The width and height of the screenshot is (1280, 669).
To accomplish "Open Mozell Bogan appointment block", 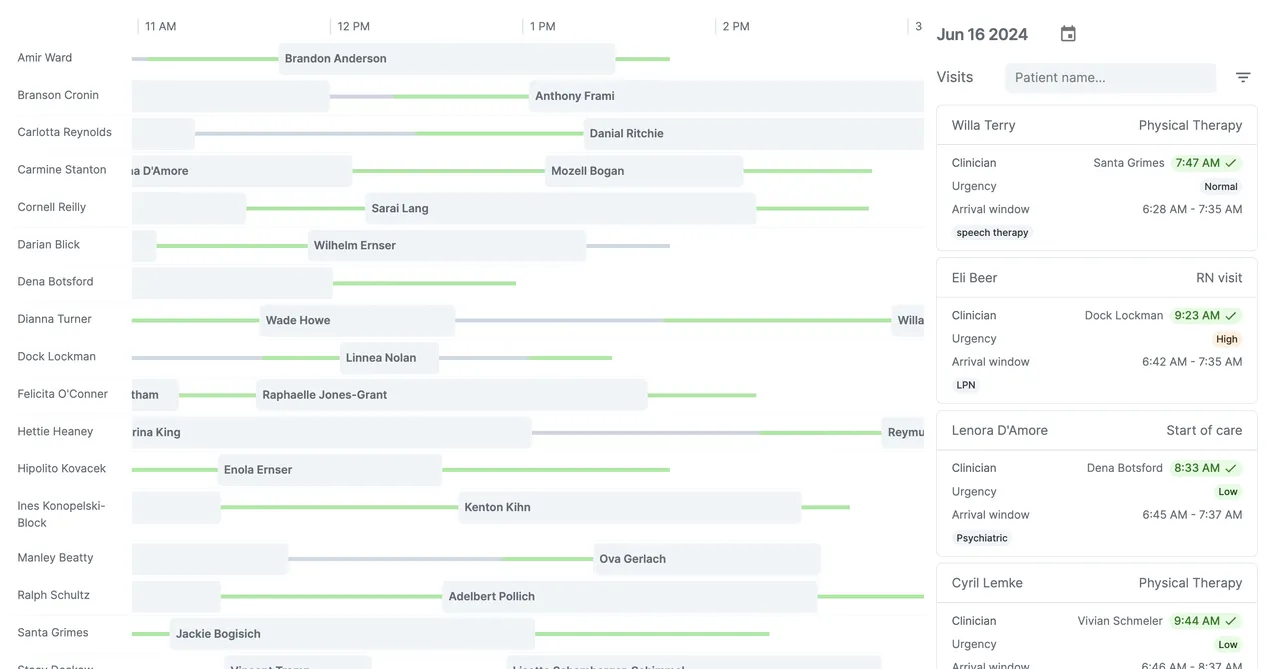I will click(x=644, y=171).
